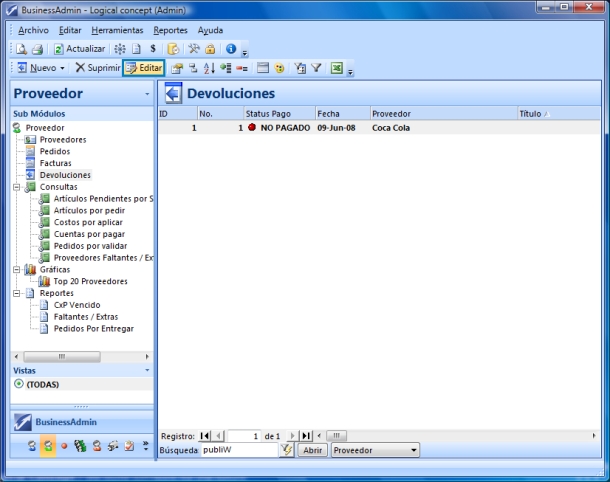This screenshot has width=610, height=482.
Task: Open the Herramientas menu
Action: coord(117,30)
